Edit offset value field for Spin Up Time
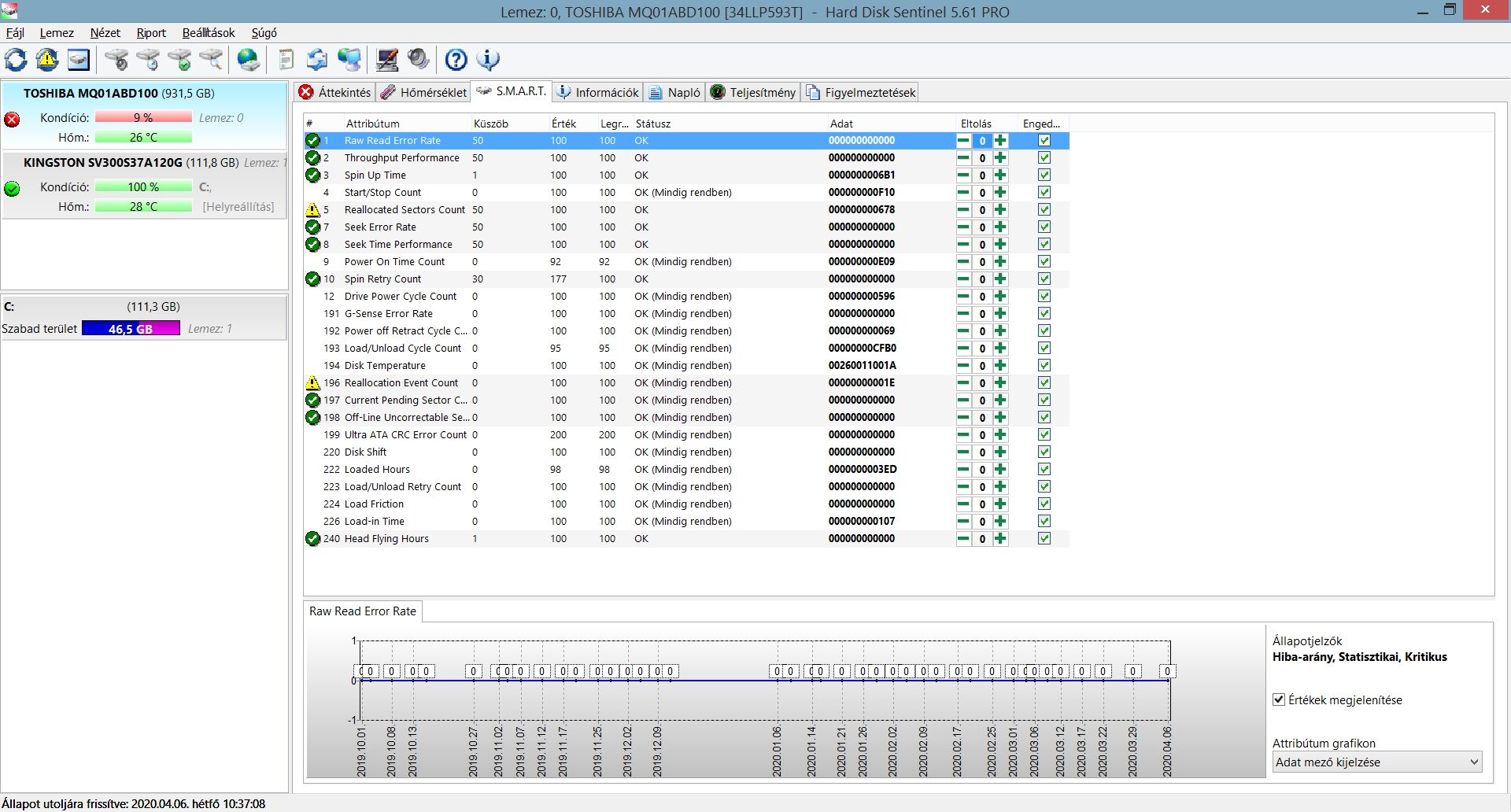Image resolution: width=1511 pixels, height=812 pixels. [x=982, y=175]
